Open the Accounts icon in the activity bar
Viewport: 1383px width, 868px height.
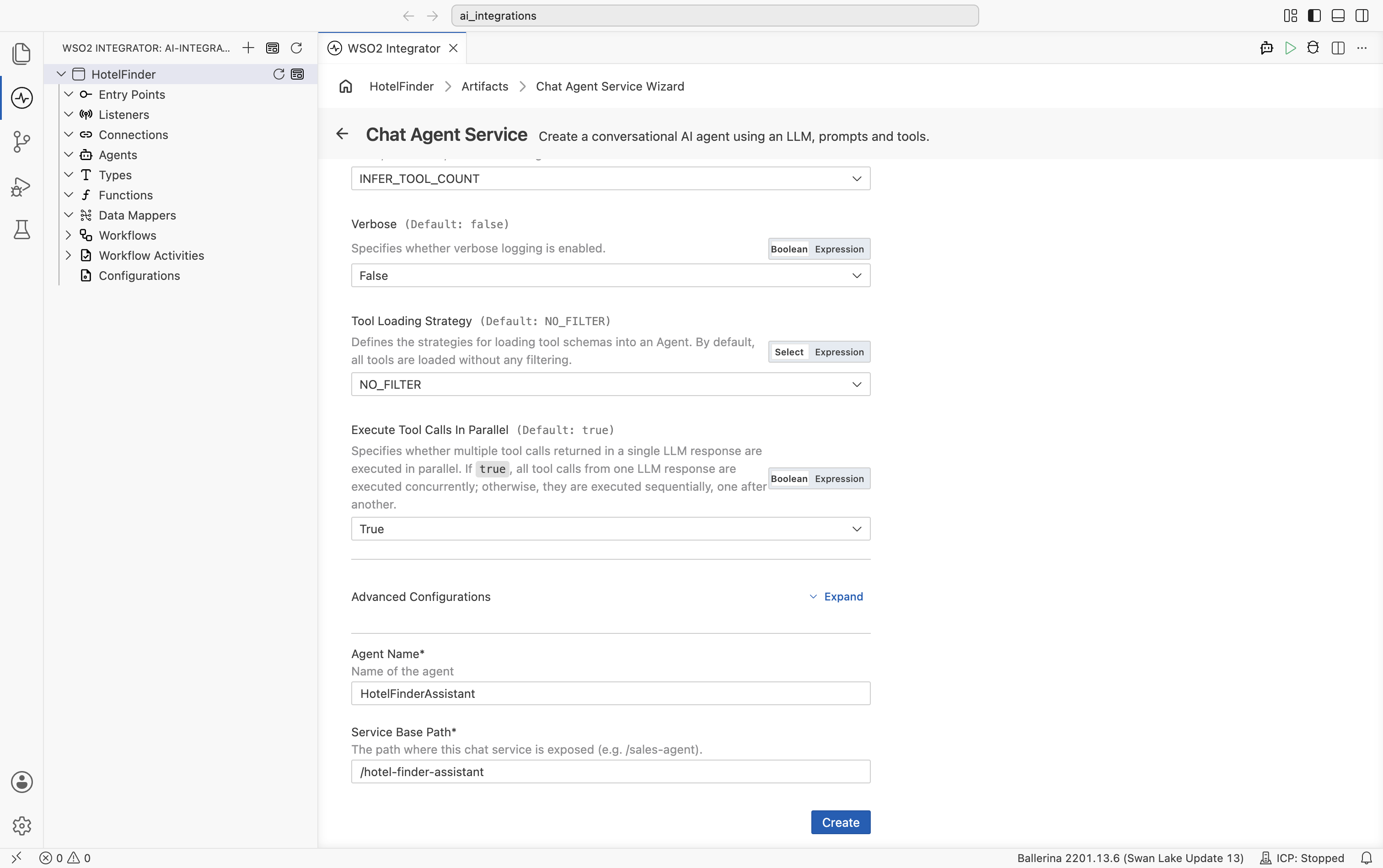21,782
